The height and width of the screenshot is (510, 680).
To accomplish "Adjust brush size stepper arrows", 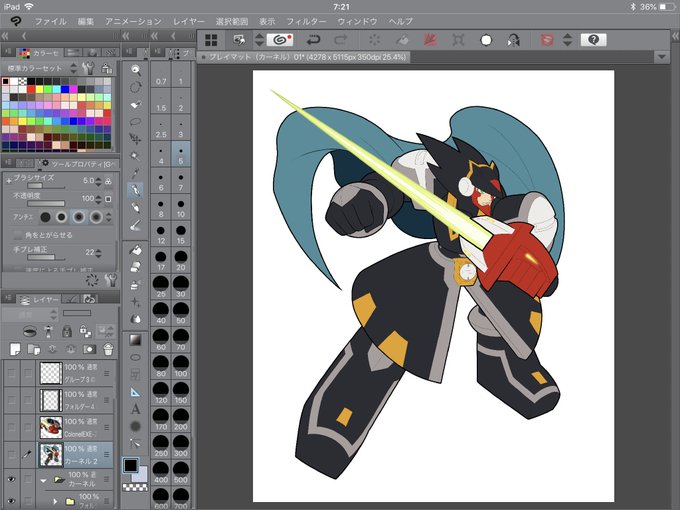I will click(98, 181).
